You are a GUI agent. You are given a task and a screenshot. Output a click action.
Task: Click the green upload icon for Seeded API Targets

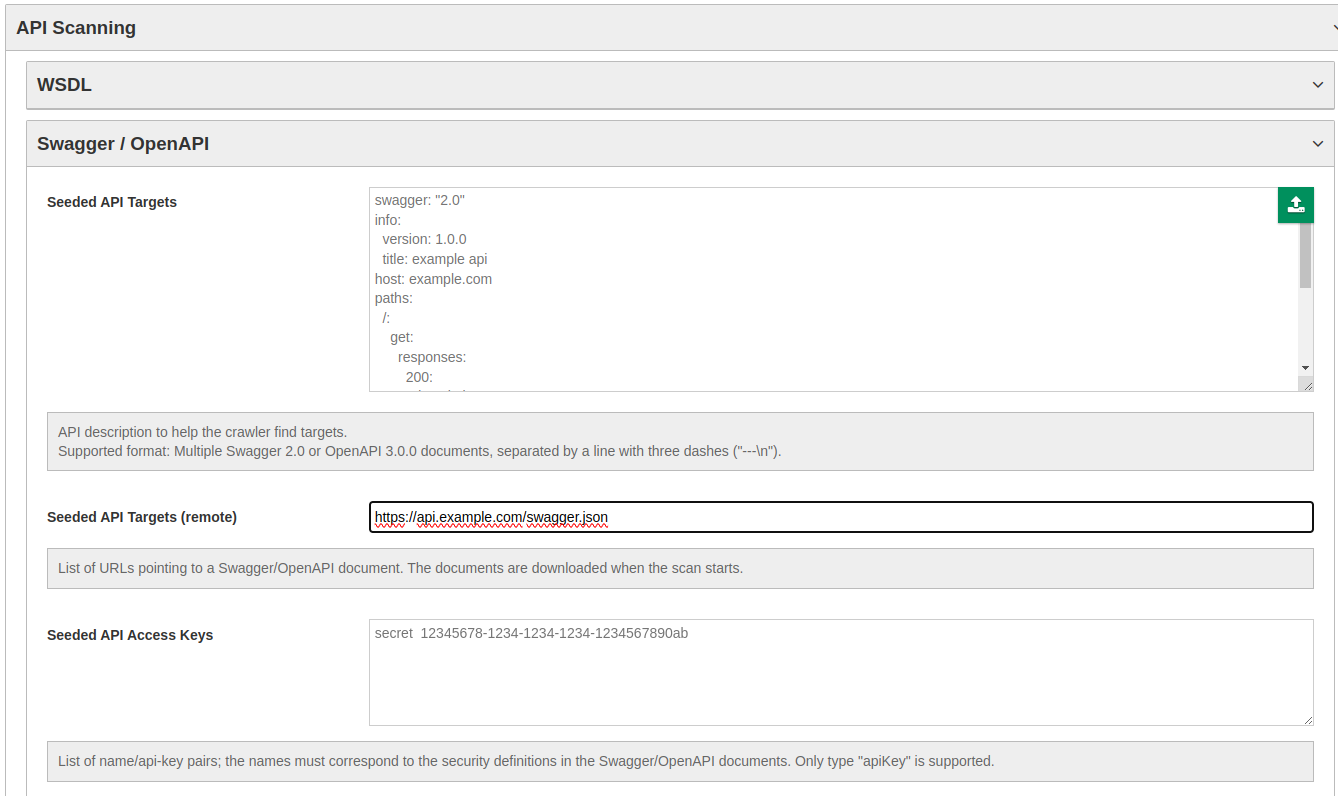[x=1295, y=204]
